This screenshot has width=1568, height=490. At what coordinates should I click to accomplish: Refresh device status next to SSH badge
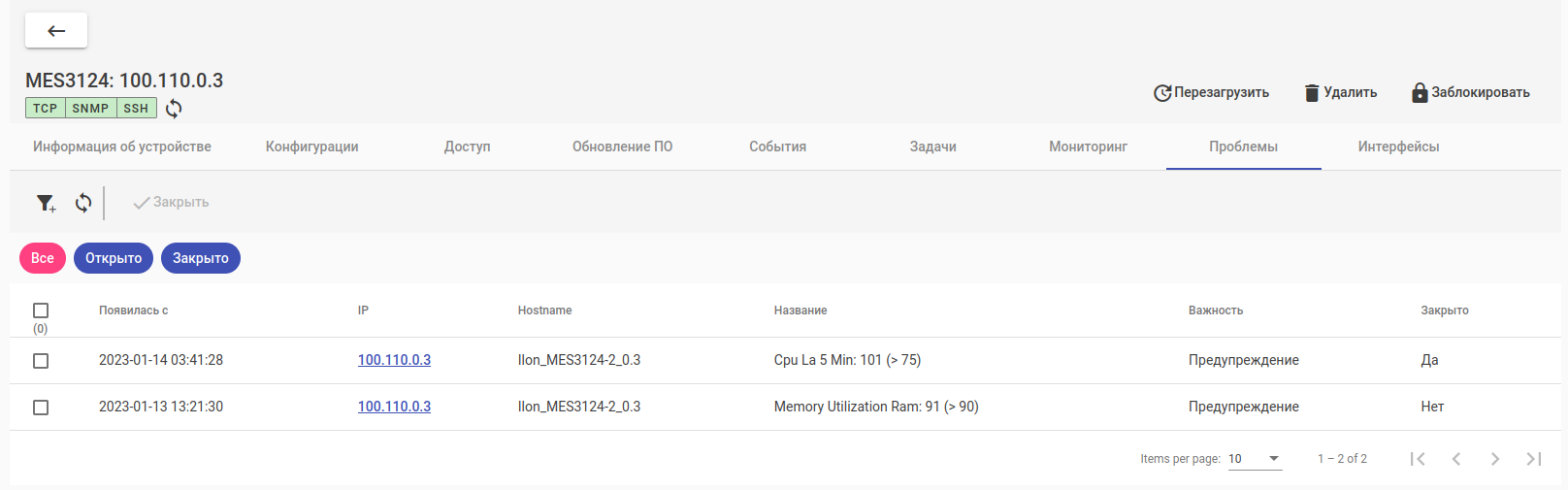point(174,109)
